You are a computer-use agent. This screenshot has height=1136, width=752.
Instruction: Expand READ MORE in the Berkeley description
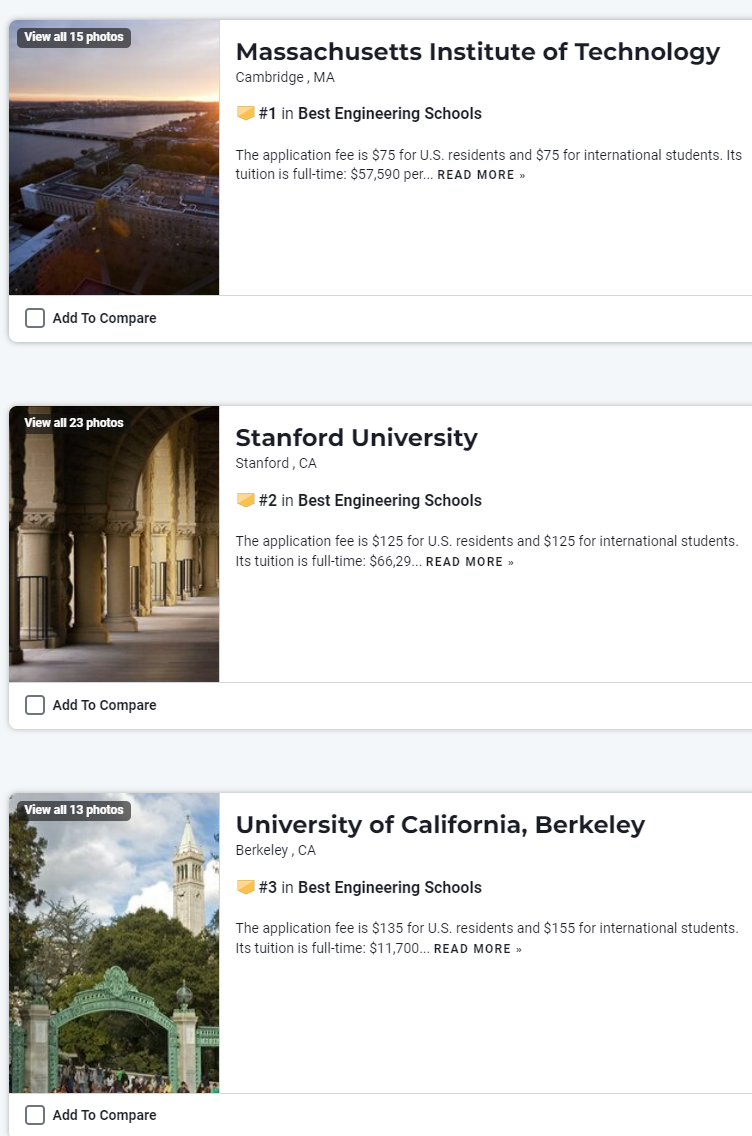(477, 949)
